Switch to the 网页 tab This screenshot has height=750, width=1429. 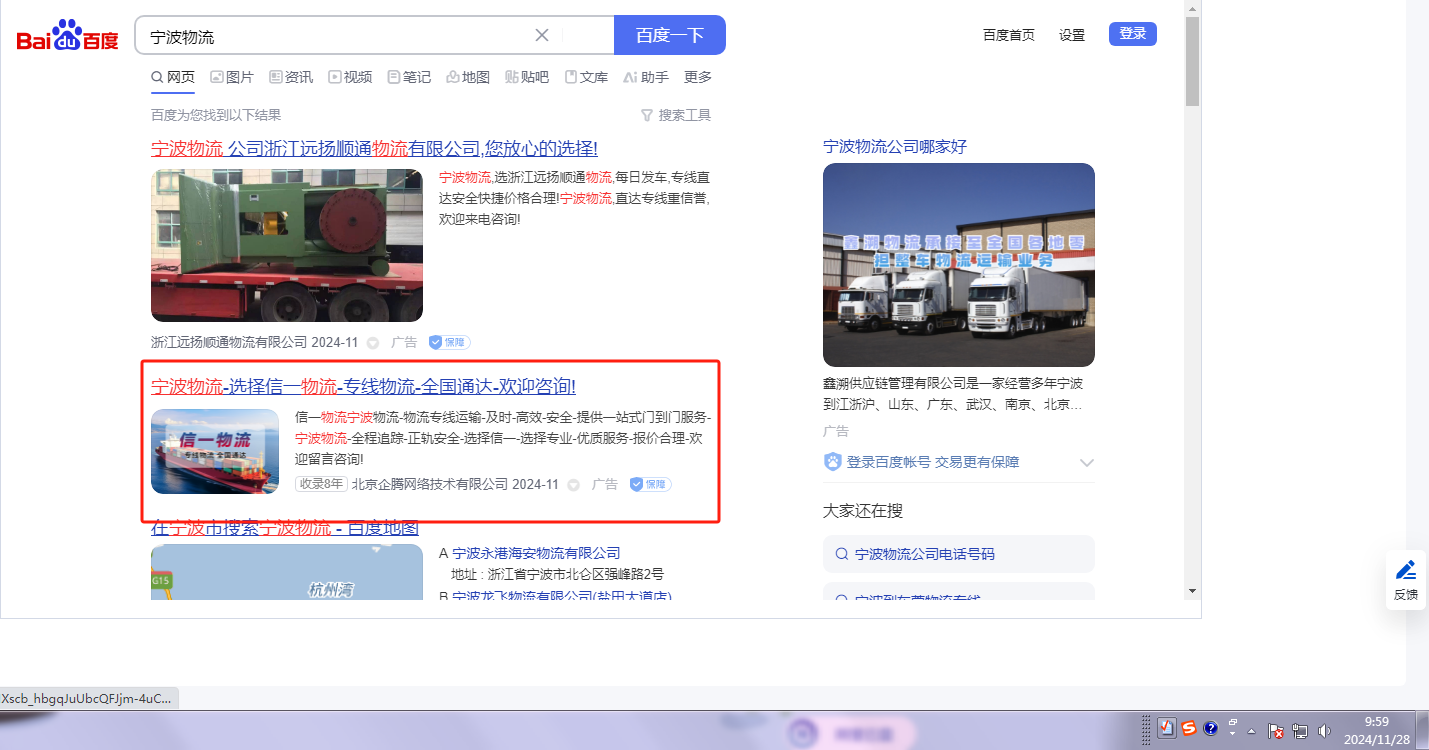(173, 77)
